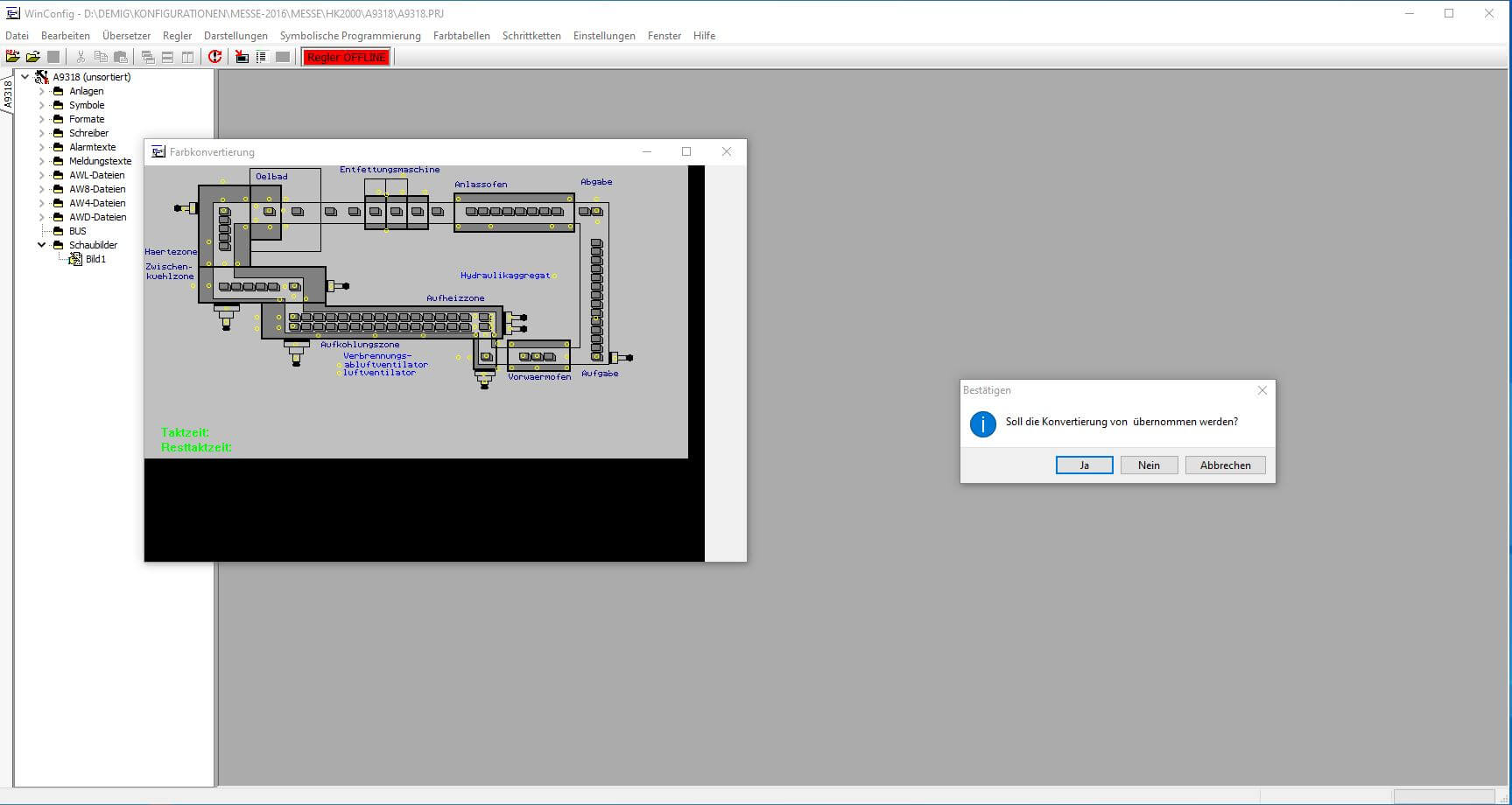The image size is (1512, 805).
Task: Open the Datei menu
Action: (17, 36)
